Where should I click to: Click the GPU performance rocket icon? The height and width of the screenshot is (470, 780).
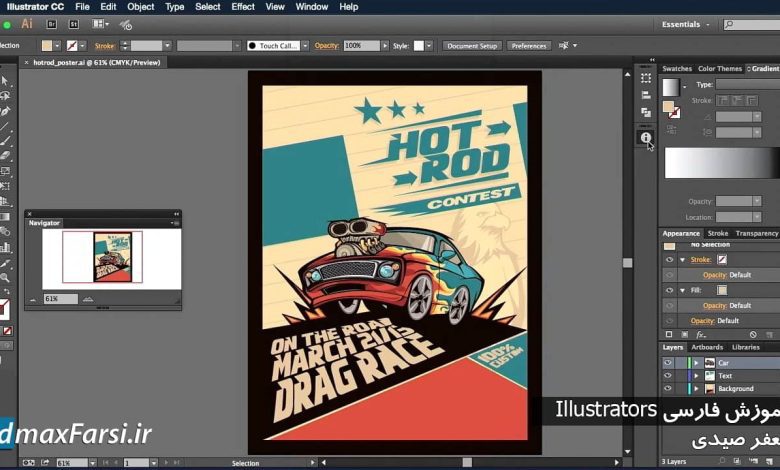tap(126, 24)
